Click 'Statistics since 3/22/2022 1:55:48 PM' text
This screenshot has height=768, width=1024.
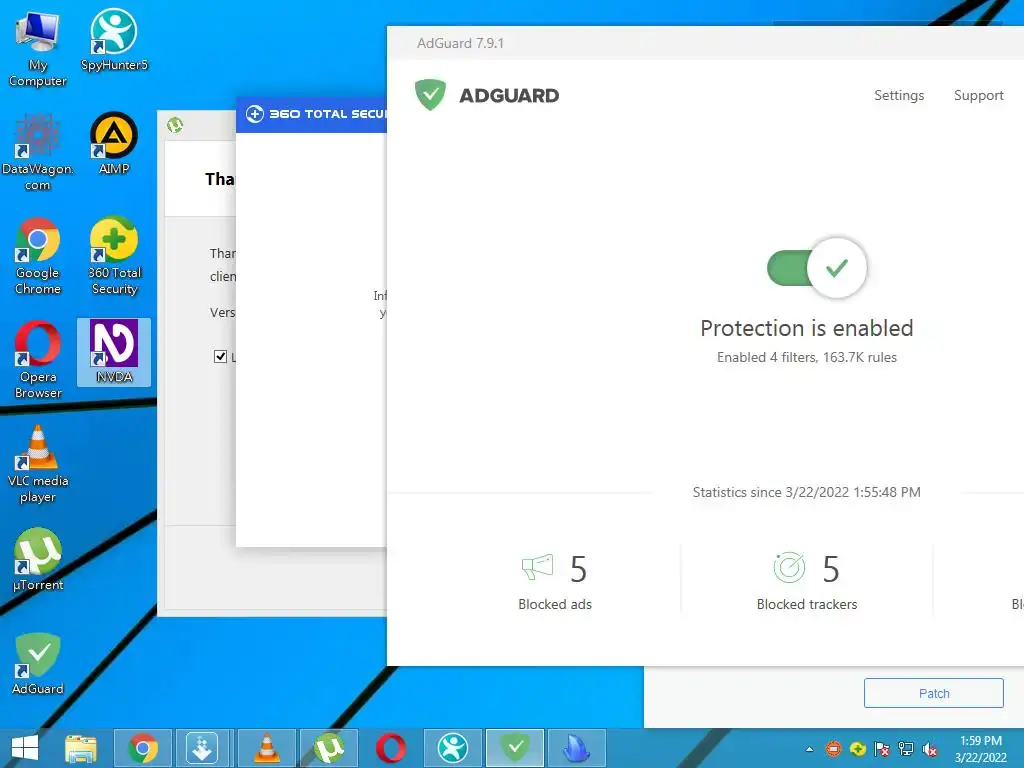coord(807,492)
